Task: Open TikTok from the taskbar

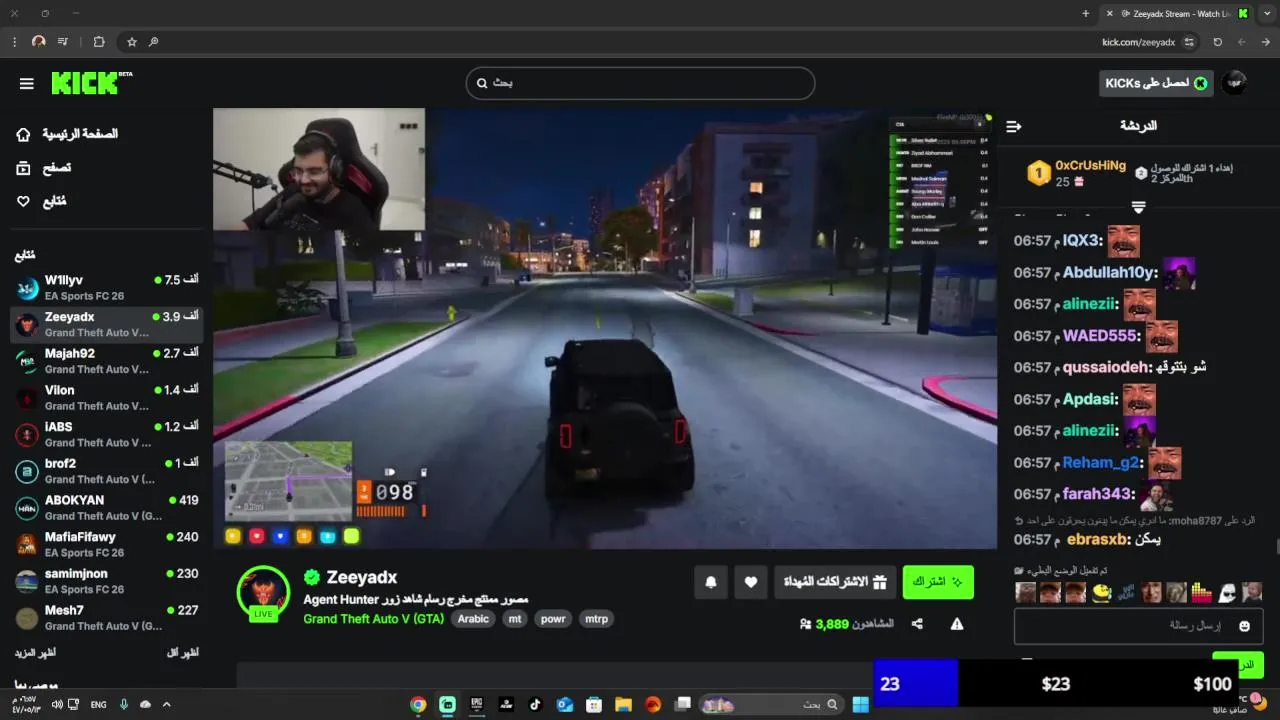Action: coord(535,704)
